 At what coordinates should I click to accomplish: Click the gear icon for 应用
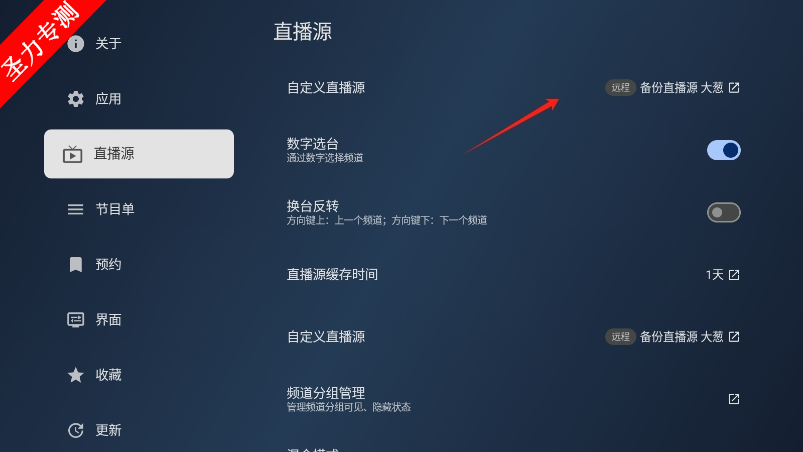point(76,99)
